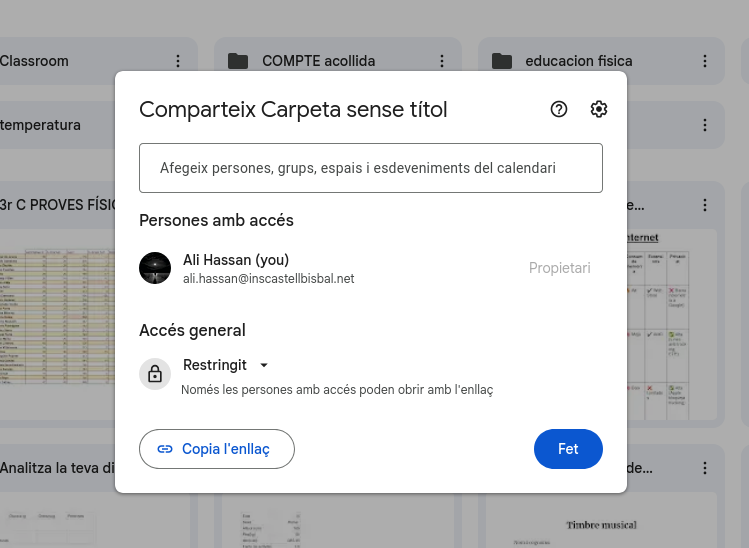Focus the Afegeix persones input field

click(x=371, y=168)
